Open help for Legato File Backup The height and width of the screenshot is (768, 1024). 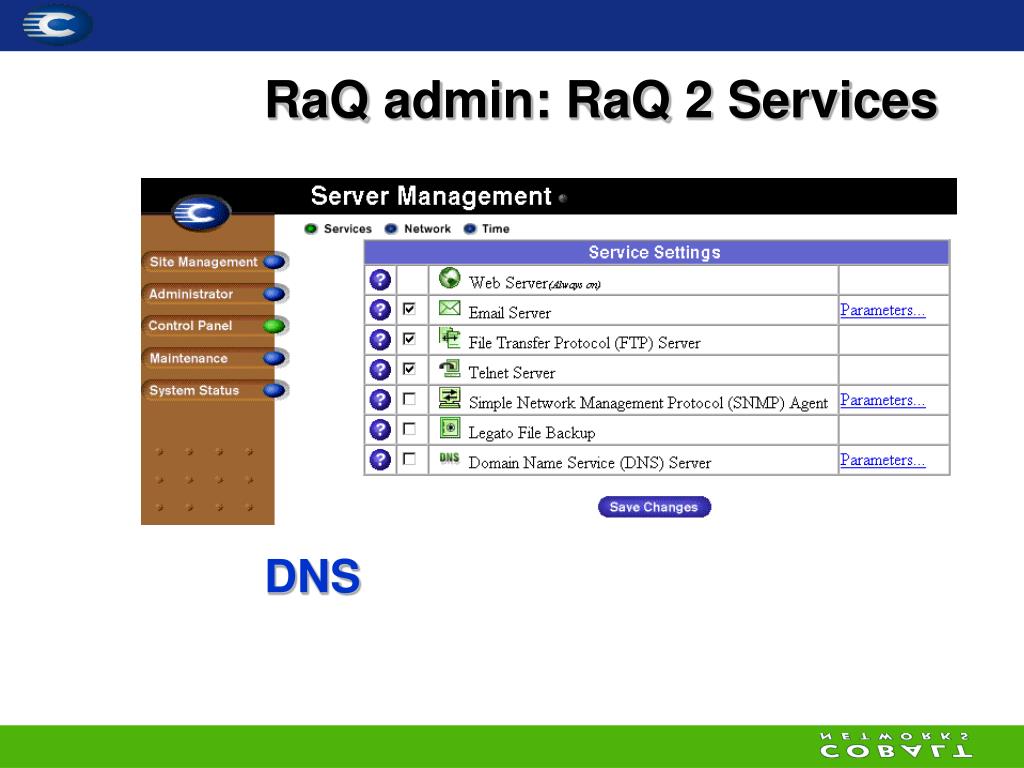point(380,430)
